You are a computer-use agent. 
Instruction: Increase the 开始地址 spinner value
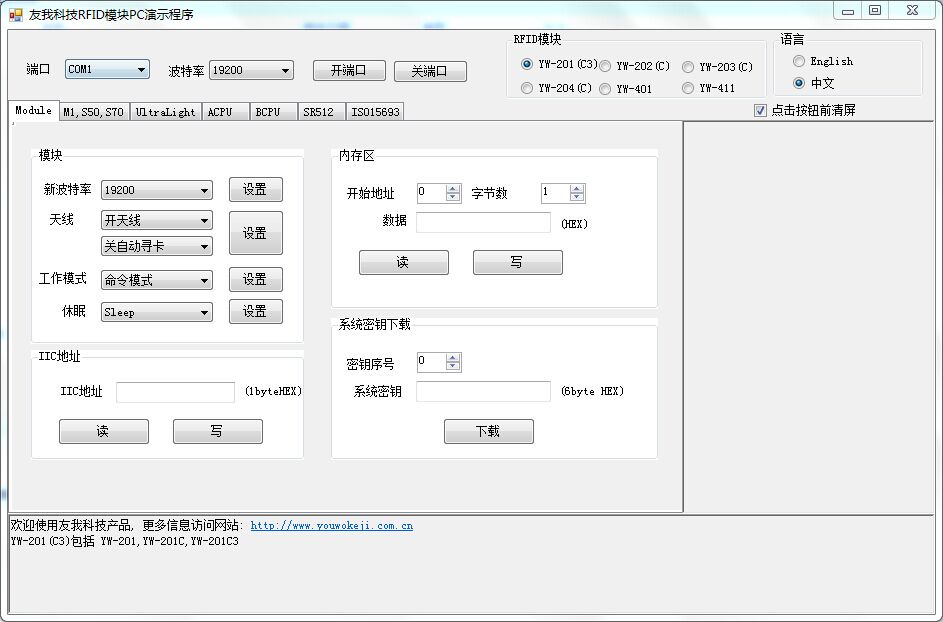[453, 188]
